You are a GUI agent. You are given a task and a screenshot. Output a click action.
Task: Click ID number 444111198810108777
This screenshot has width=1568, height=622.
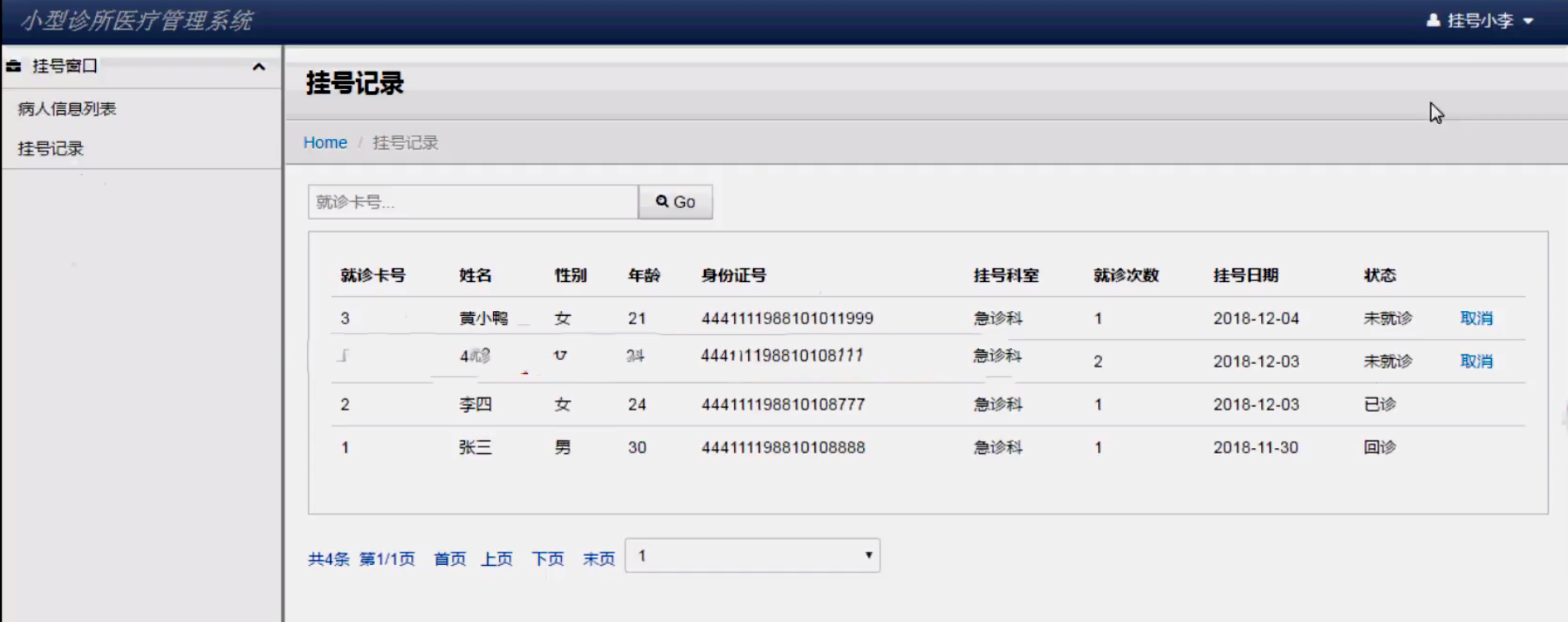point(783,404)
